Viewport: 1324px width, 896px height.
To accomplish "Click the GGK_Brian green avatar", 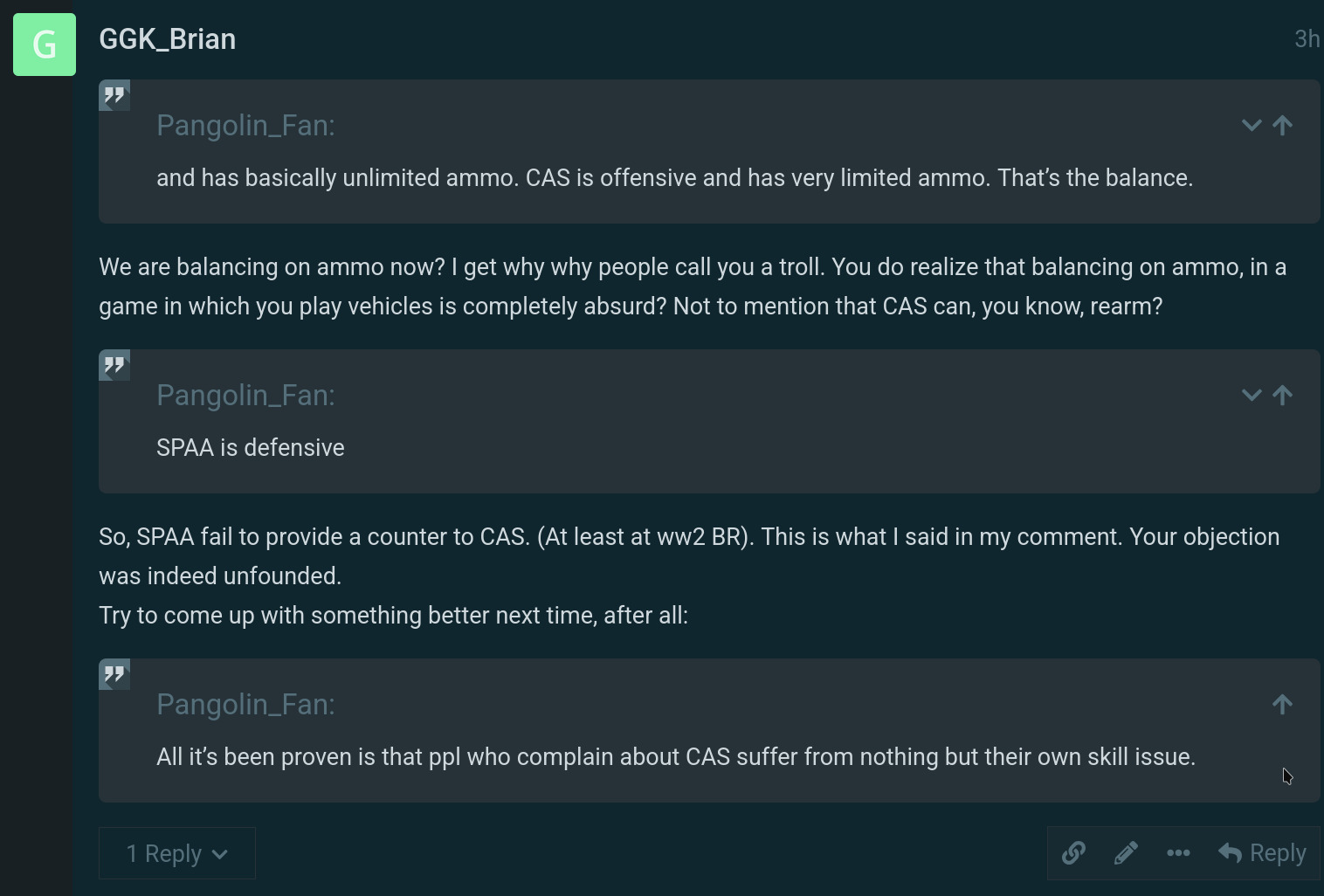I will point(45,45).
